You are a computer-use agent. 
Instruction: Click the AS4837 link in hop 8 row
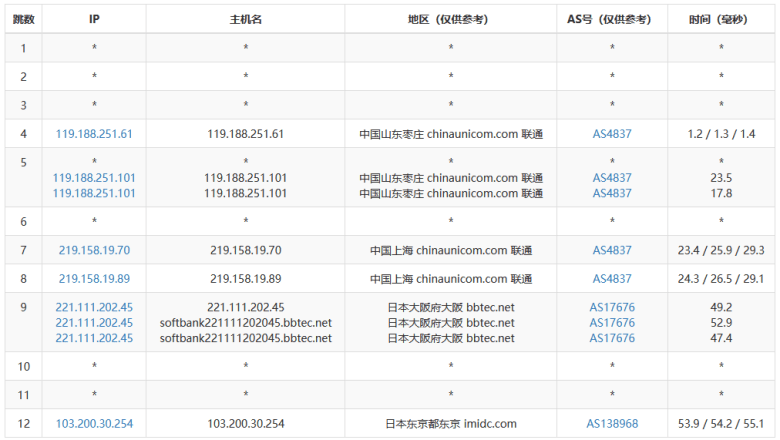pos(612,279)
